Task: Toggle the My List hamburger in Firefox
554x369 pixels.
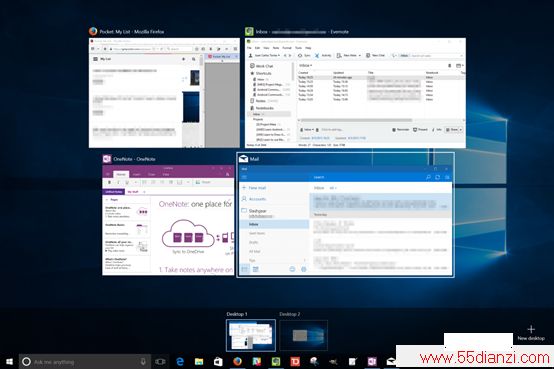Action: (95, 59)
